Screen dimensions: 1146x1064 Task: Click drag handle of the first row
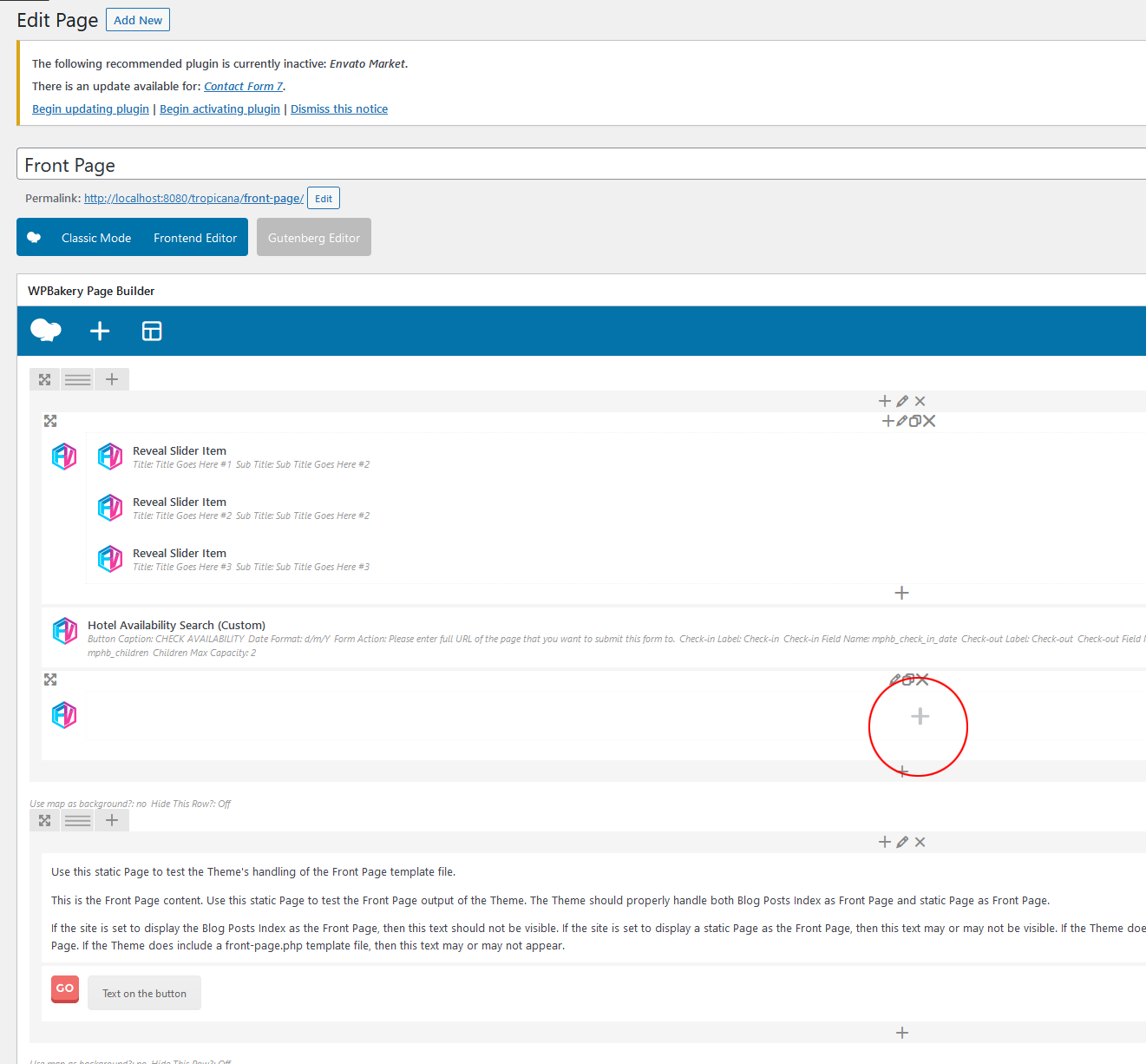point(45,379)
